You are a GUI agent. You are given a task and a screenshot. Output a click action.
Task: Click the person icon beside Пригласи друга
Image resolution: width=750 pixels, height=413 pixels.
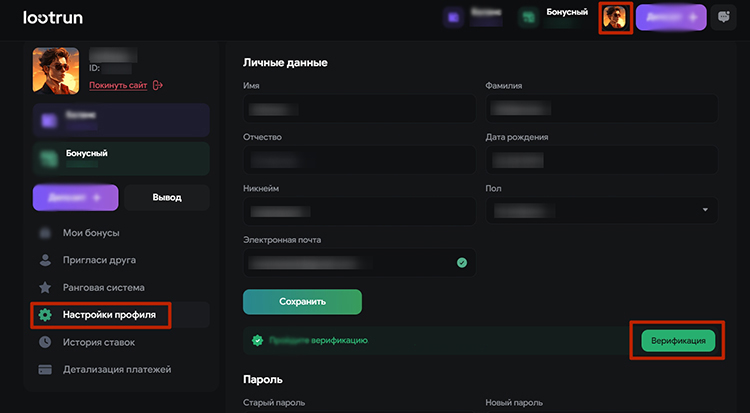pyautogui.click(x=45, y=260)
